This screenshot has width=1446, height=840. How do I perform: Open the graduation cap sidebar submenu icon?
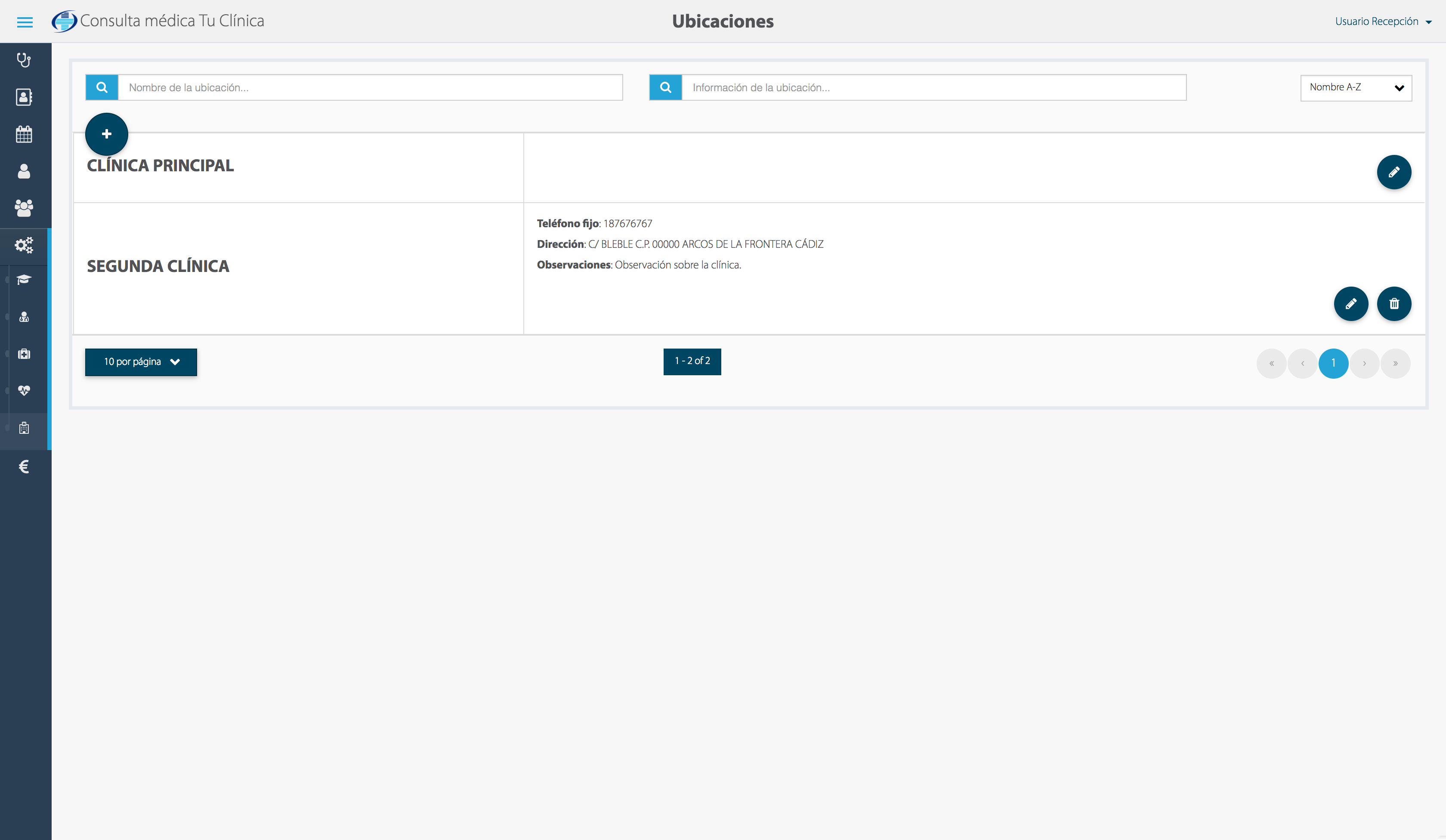tap(24, 280)
